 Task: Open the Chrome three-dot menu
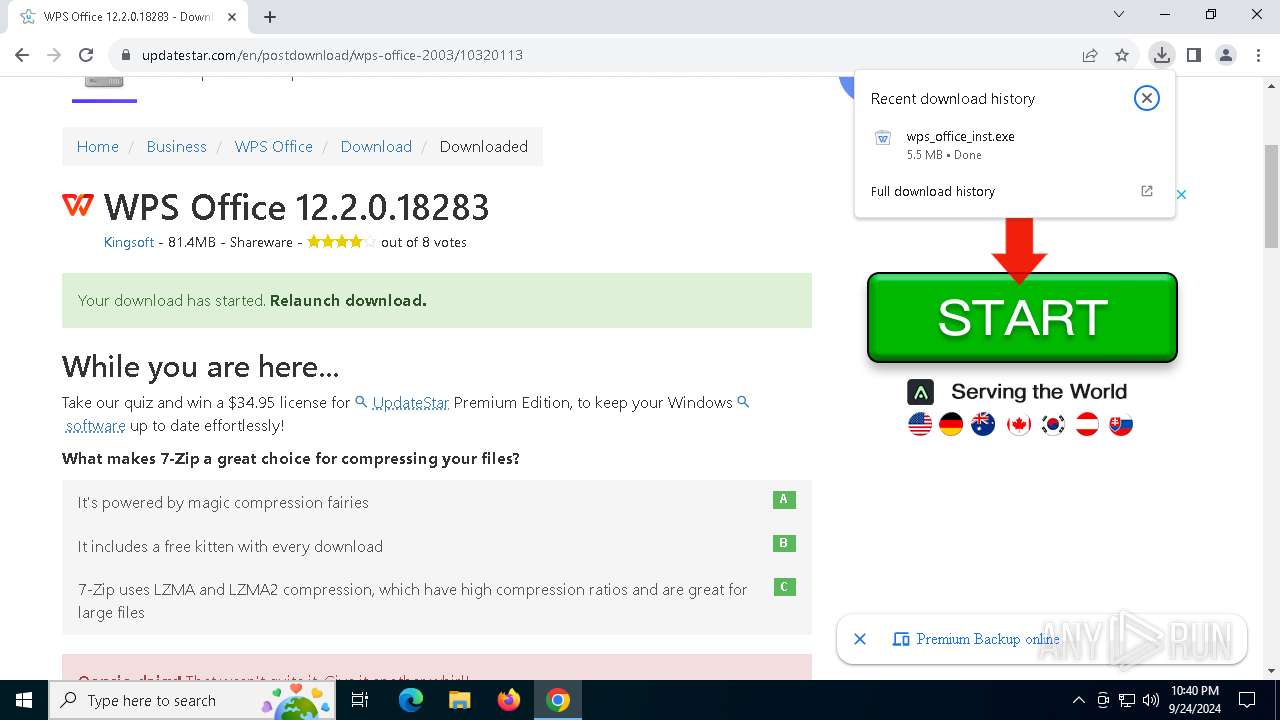(x=1258, y=55)
